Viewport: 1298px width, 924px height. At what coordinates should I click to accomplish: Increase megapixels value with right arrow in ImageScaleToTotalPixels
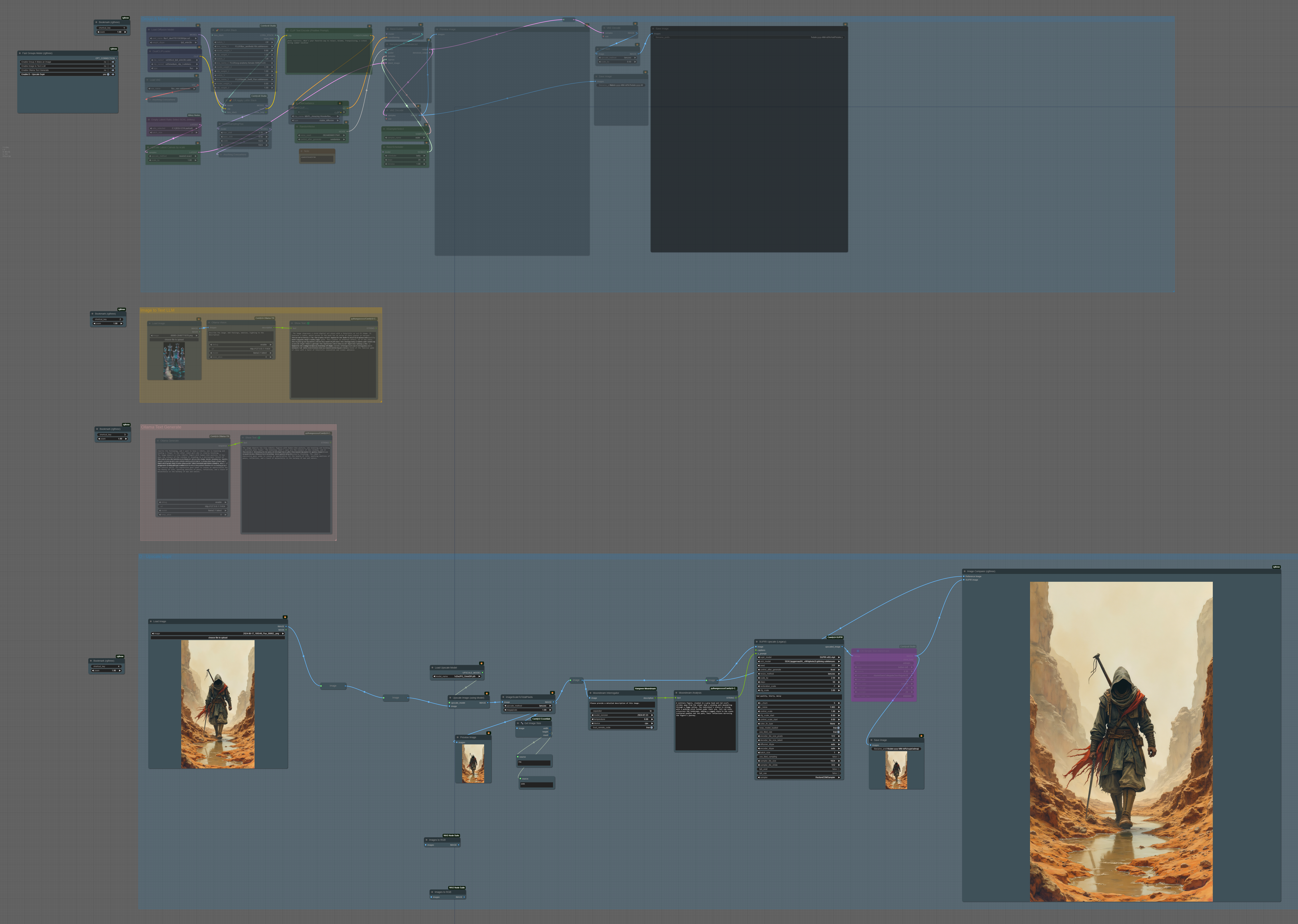pos(550,710)
